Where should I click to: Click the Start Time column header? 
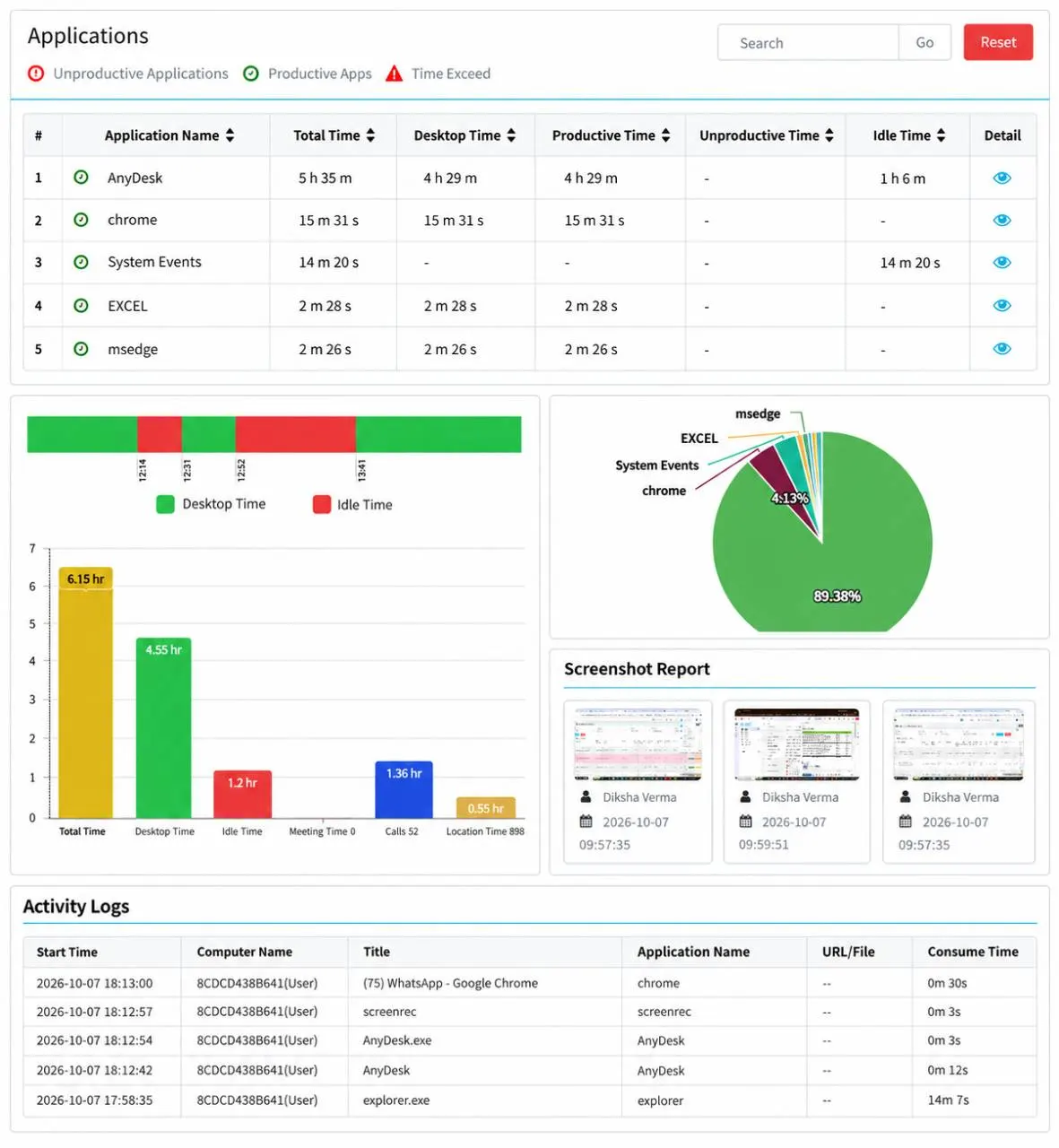(x=67, y=952)
